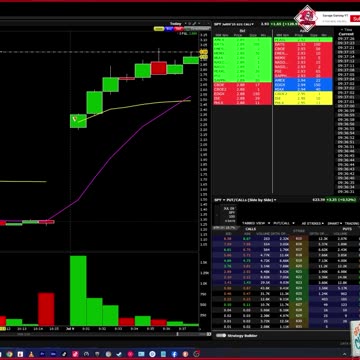The height and width of the screenshot is (360, 360).
Task: Launch VLC media player from taskbar
Action: (31, 354)
